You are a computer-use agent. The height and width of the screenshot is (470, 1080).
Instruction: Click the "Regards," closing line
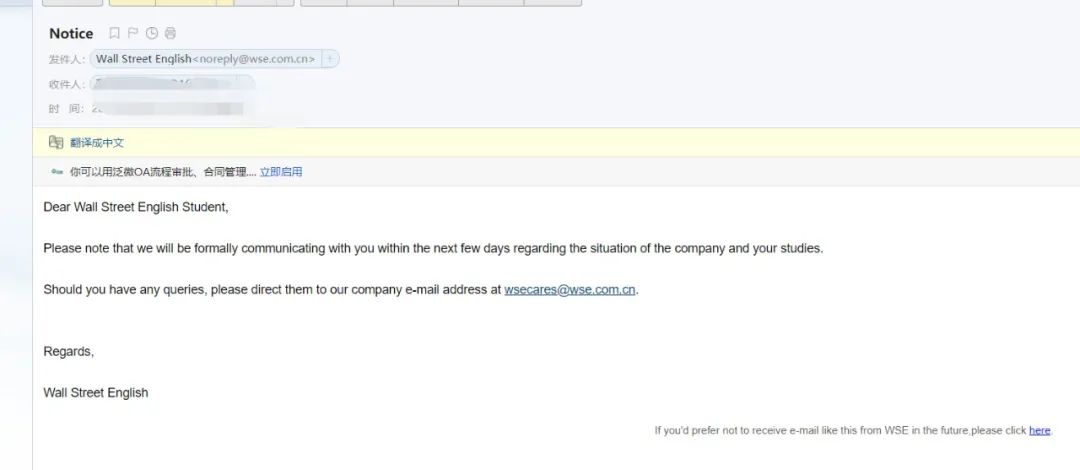[x=69, y=351]
